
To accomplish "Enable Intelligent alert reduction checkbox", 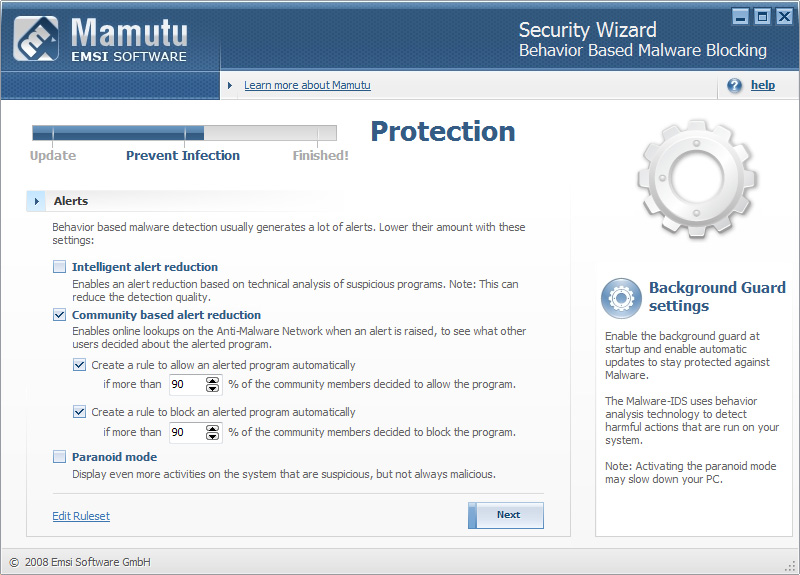I will (x=60, y=267).
